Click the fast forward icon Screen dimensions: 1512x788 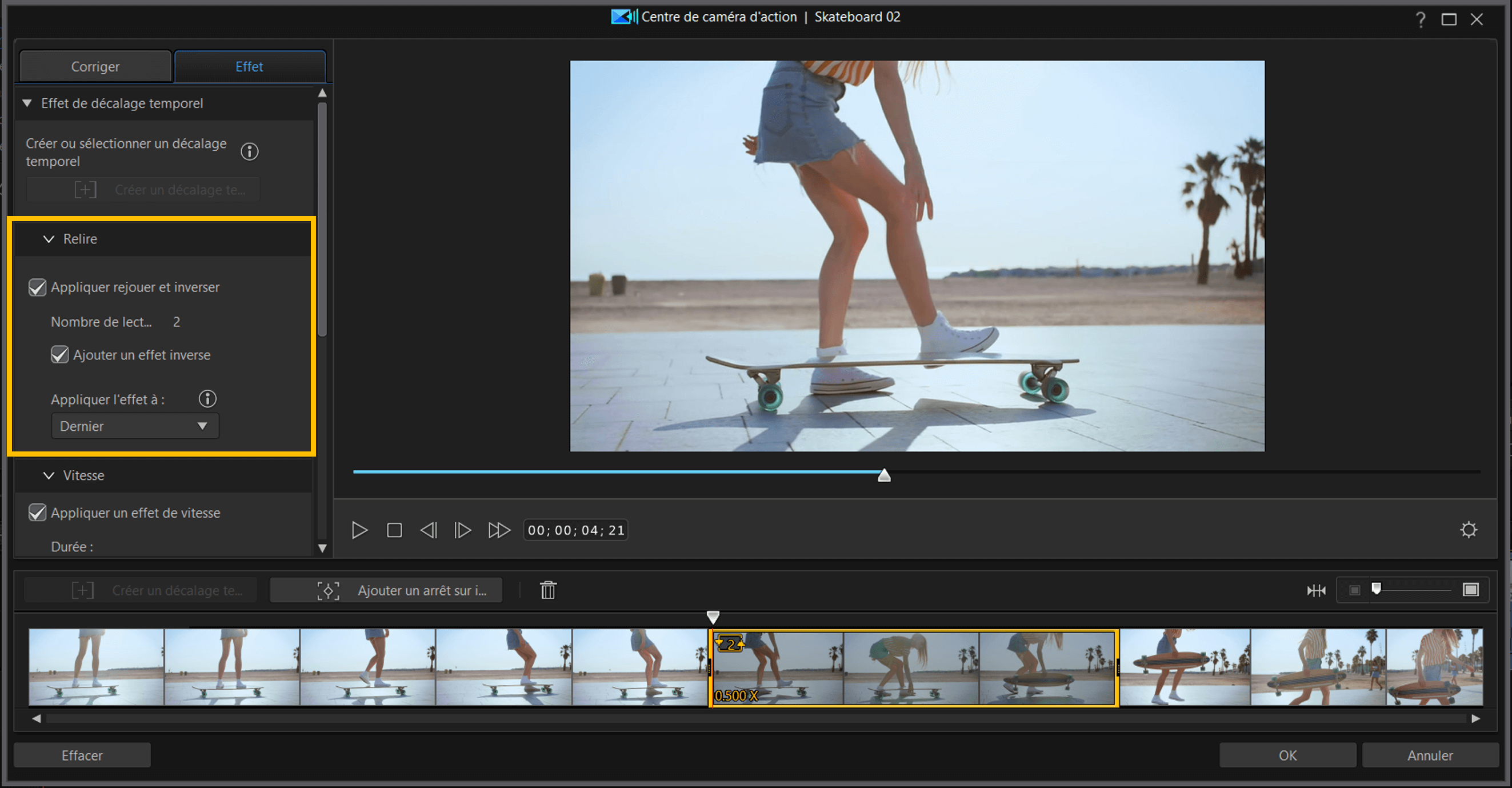point(498,530)
